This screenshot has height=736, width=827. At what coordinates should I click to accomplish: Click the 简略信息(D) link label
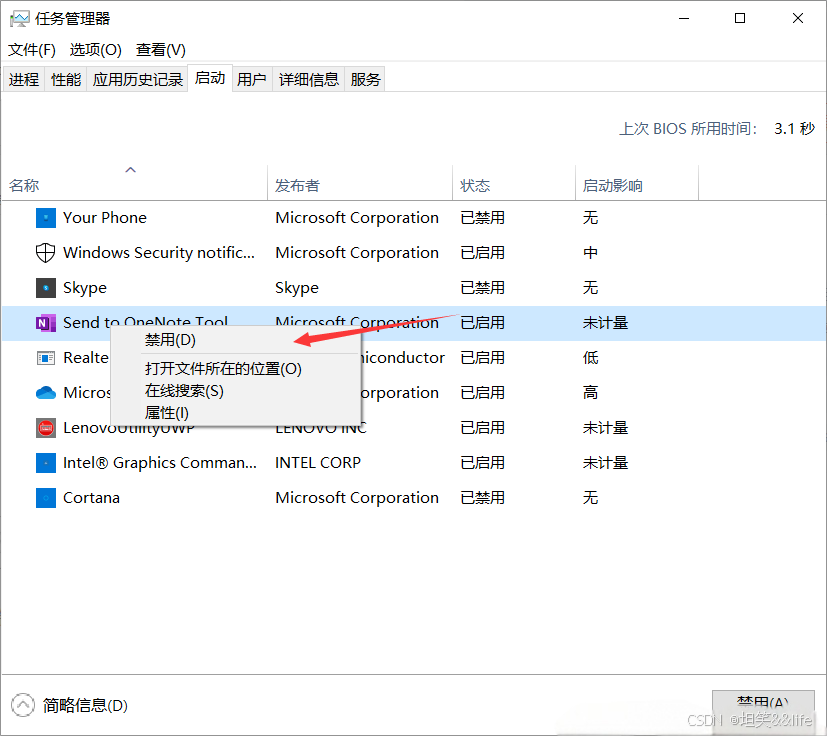(85, 705)
